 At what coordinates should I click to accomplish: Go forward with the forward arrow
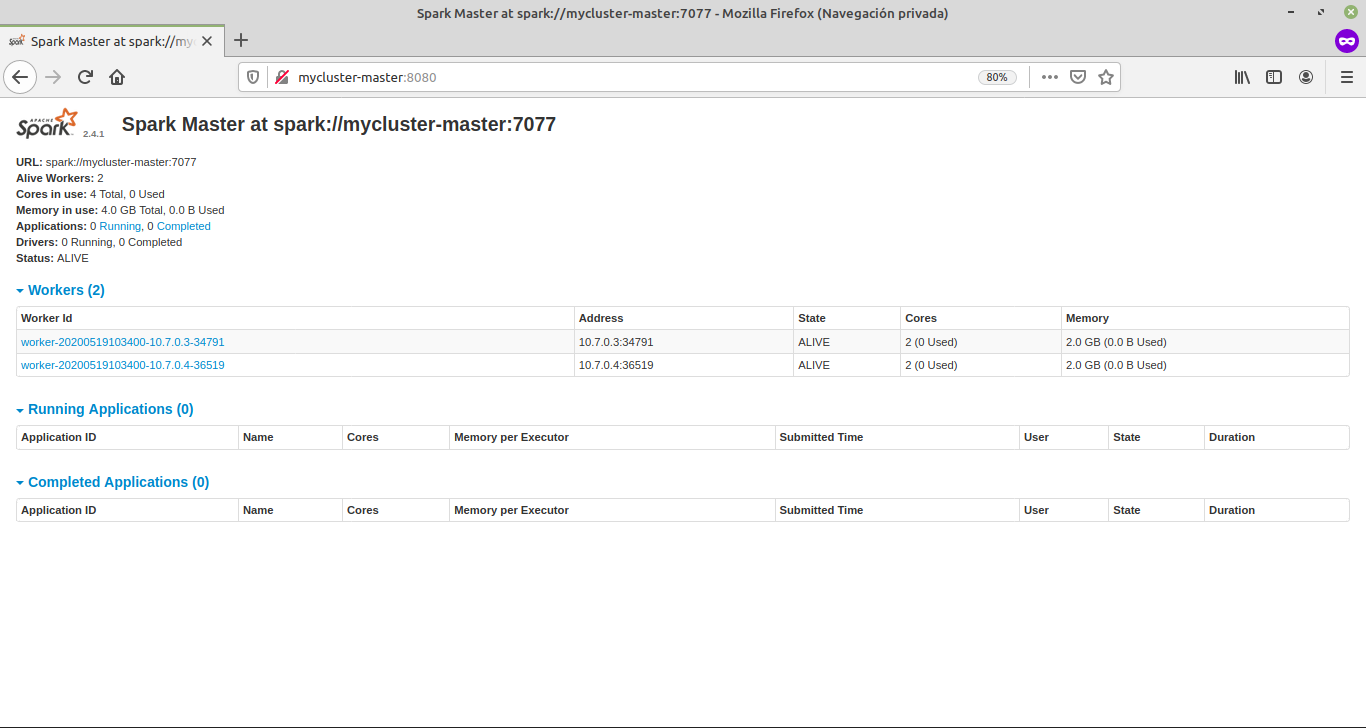[x=53, y=77]
